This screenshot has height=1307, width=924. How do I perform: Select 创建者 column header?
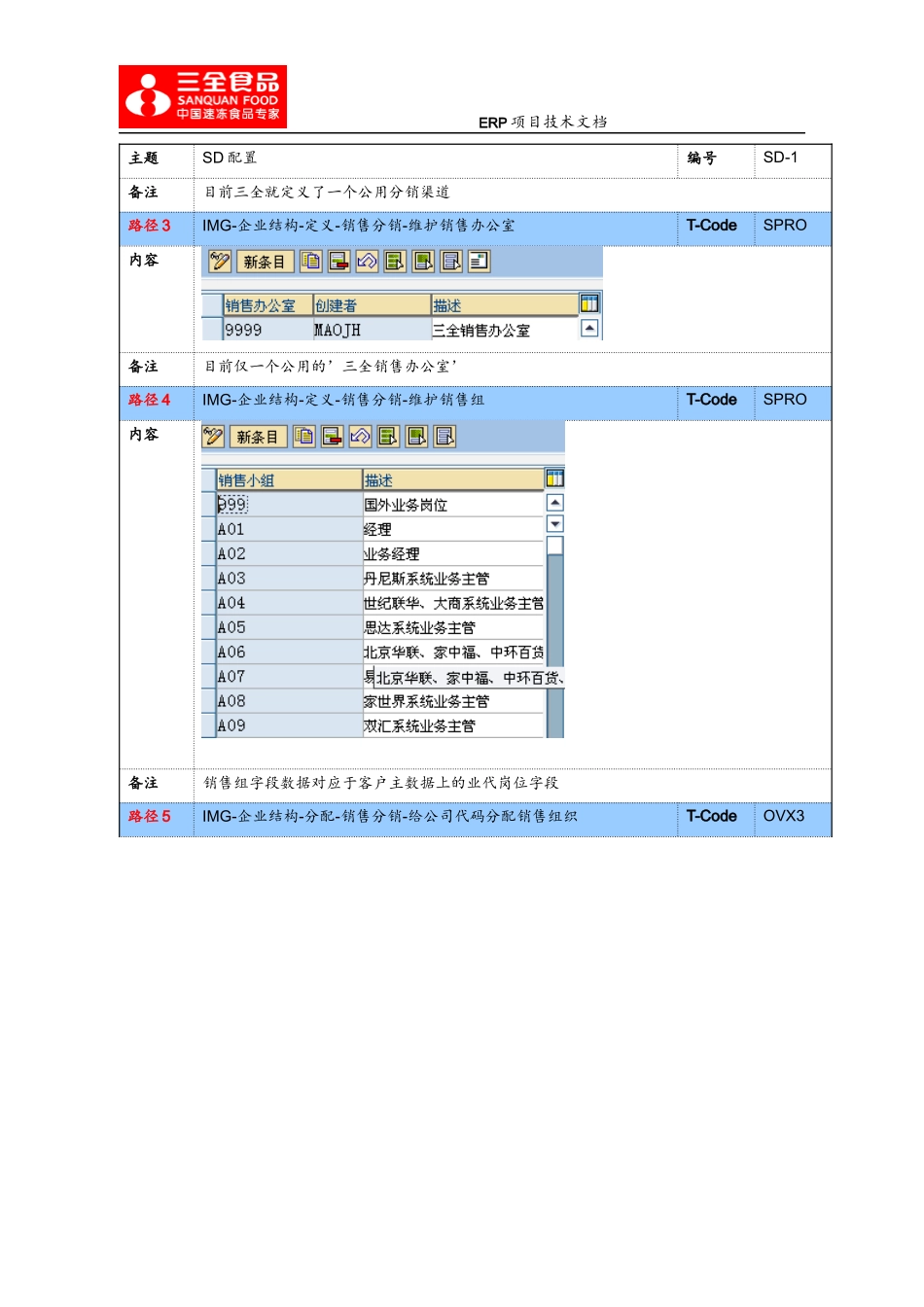[372, 305]
